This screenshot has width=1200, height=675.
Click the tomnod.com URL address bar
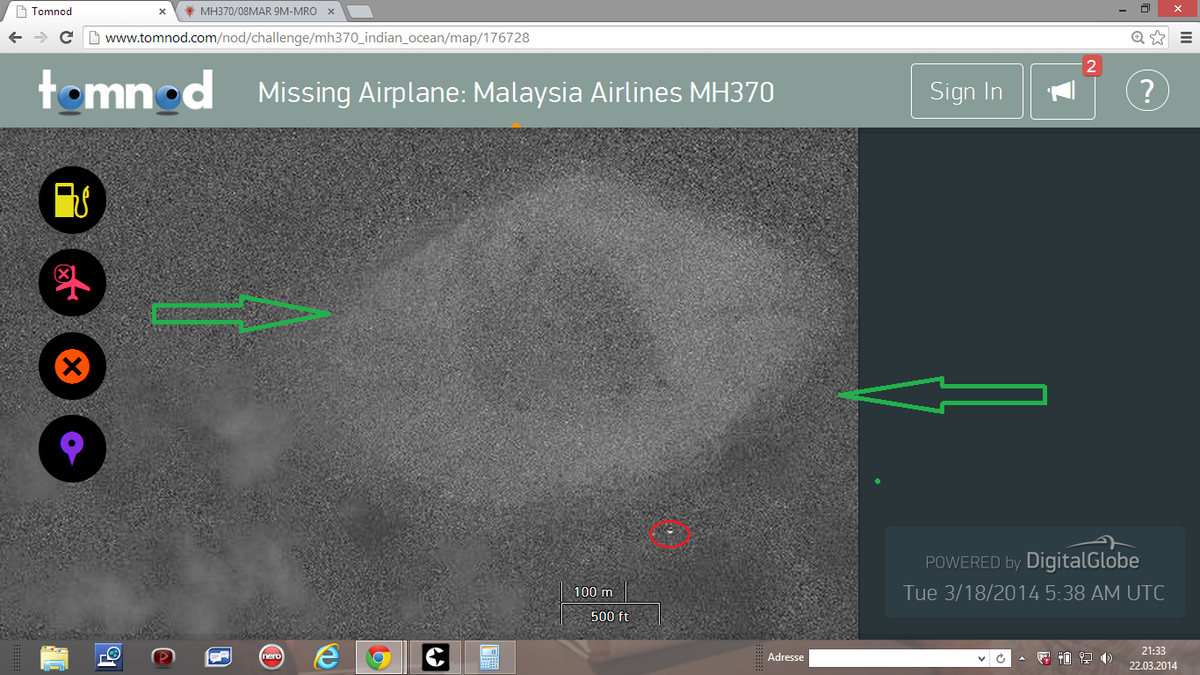600,38
